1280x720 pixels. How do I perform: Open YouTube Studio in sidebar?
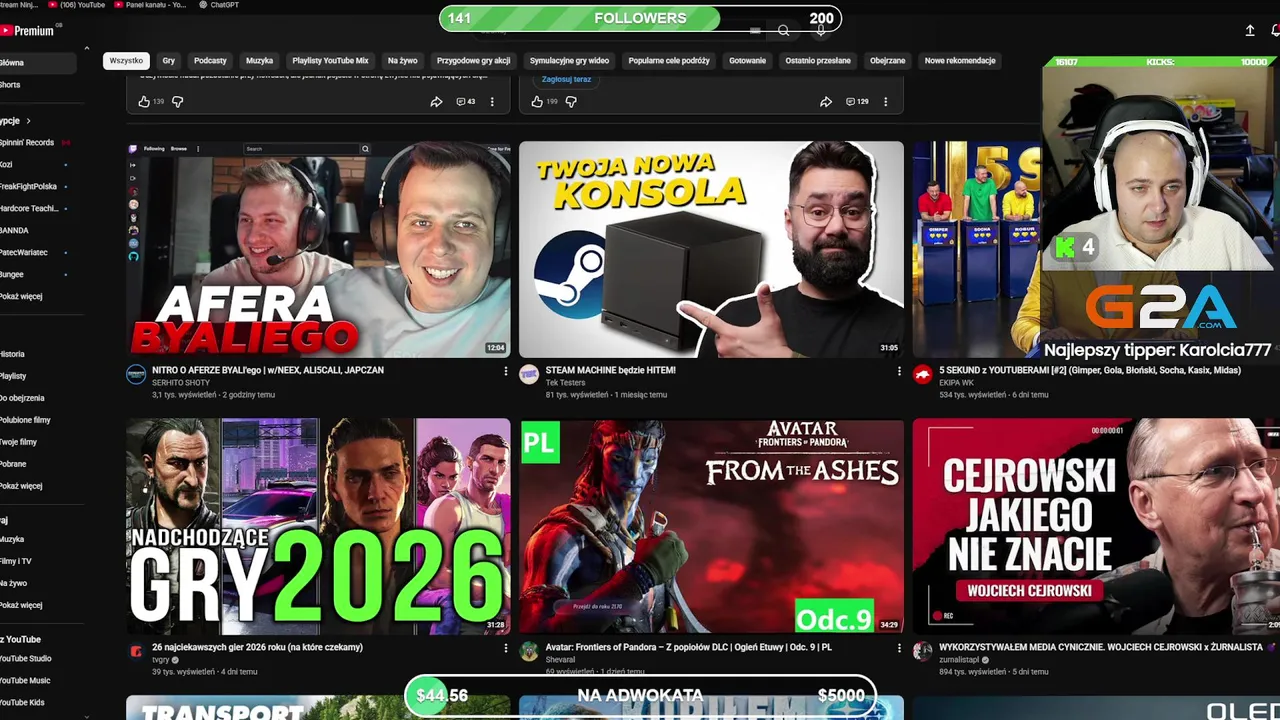coord(26,659)
